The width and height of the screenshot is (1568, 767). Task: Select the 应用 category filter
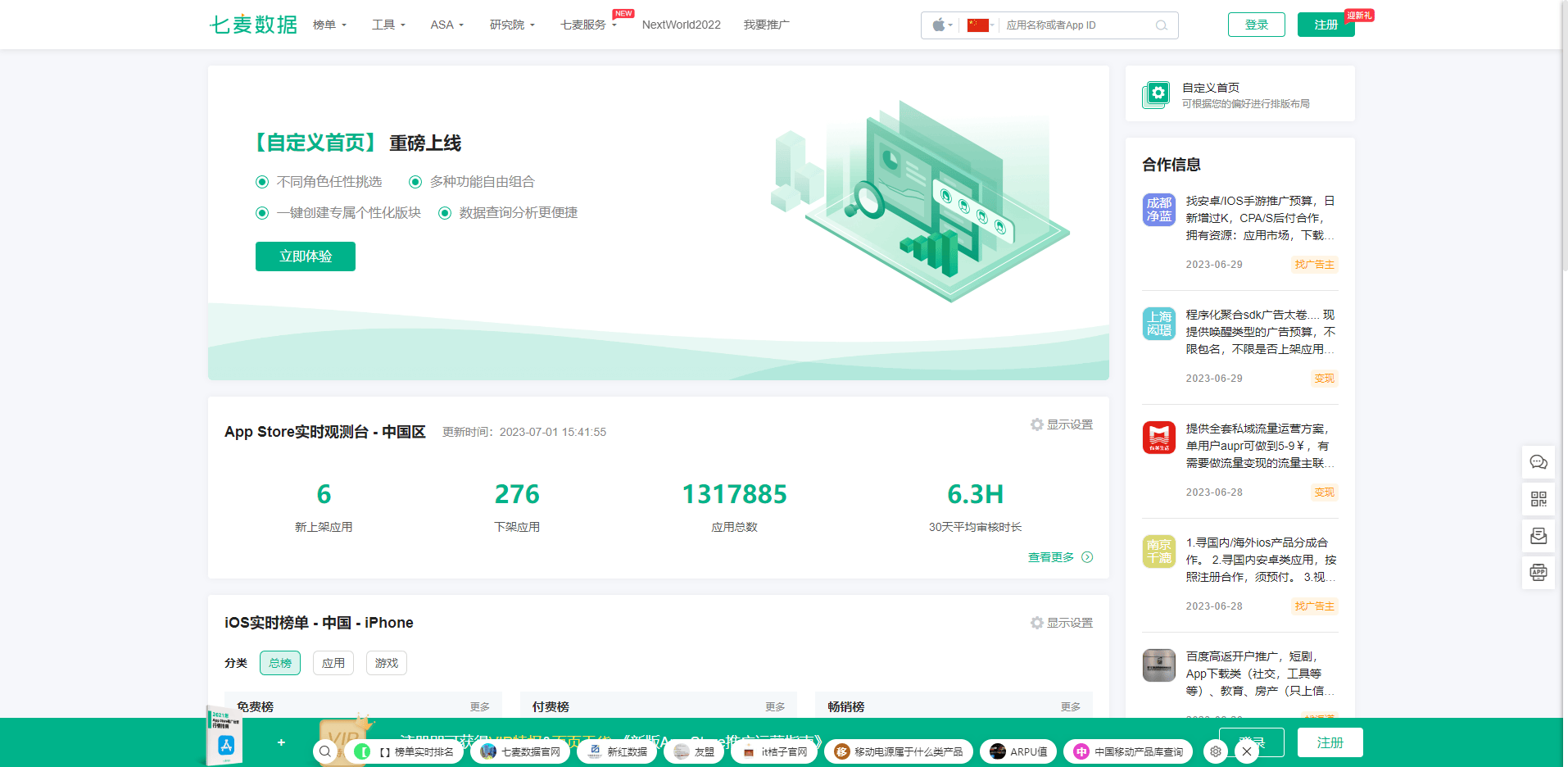(x=333, y=663)
